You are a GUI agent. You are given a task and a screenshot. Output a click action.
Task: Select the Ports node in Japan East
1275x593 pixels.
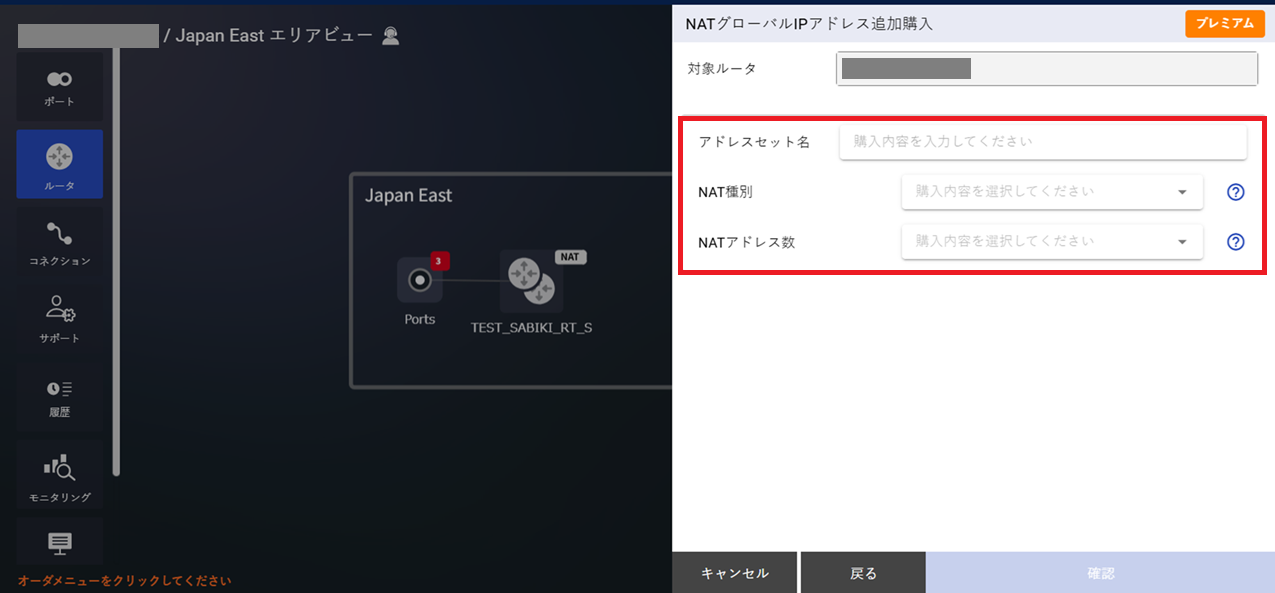point(420,281)
